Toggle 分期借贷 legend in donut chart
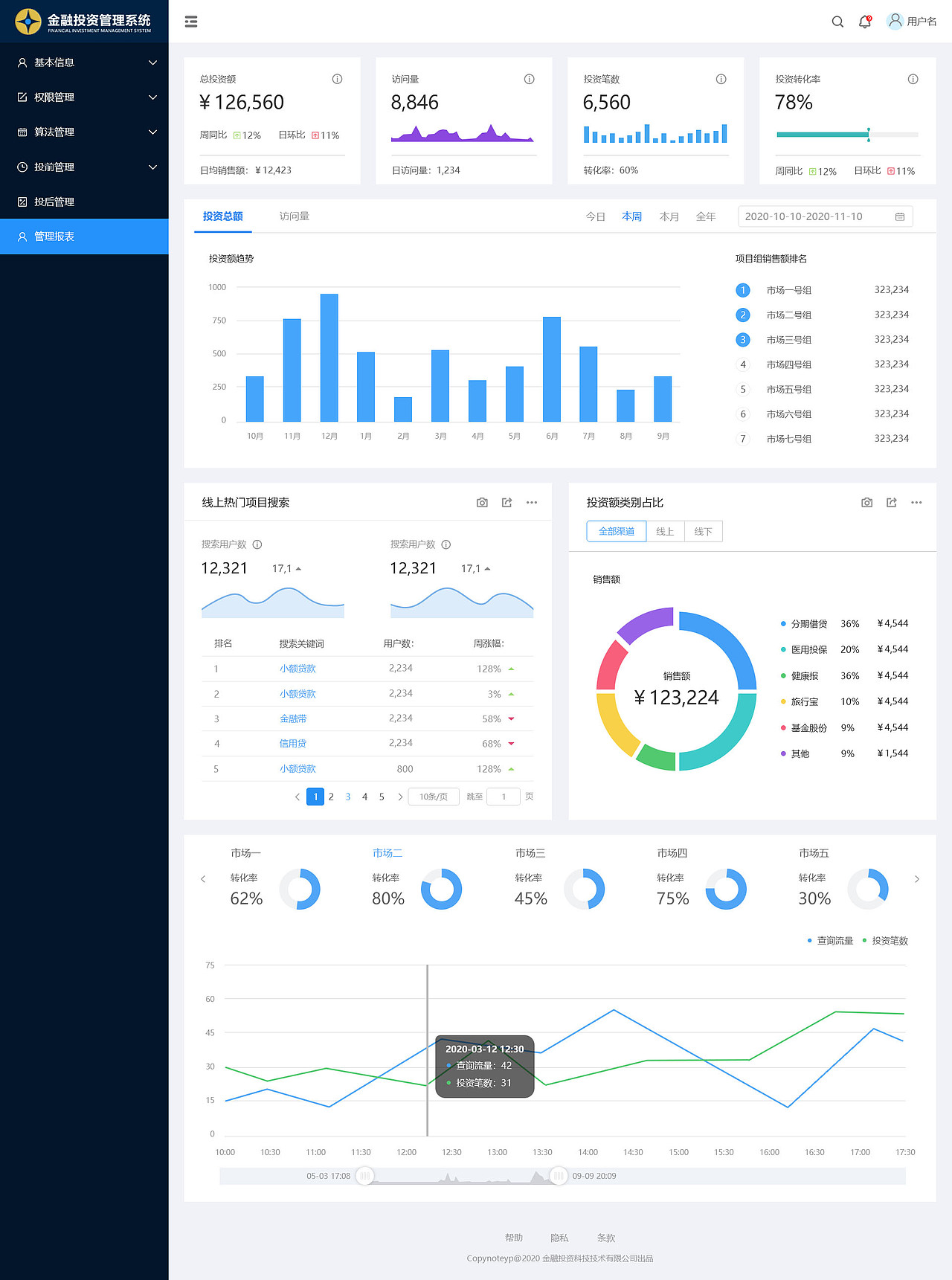Screen dimensions: 952x1280 (x=804, y=624)
